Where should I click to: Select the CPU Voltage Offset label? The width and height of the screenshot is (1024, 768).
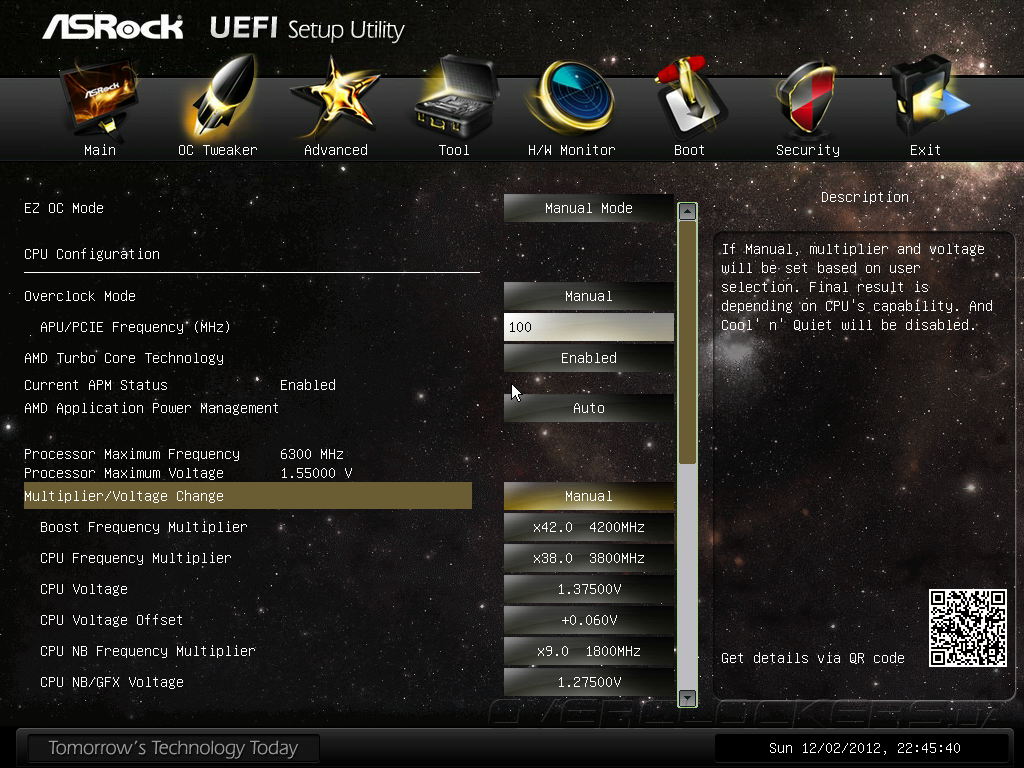112,620
